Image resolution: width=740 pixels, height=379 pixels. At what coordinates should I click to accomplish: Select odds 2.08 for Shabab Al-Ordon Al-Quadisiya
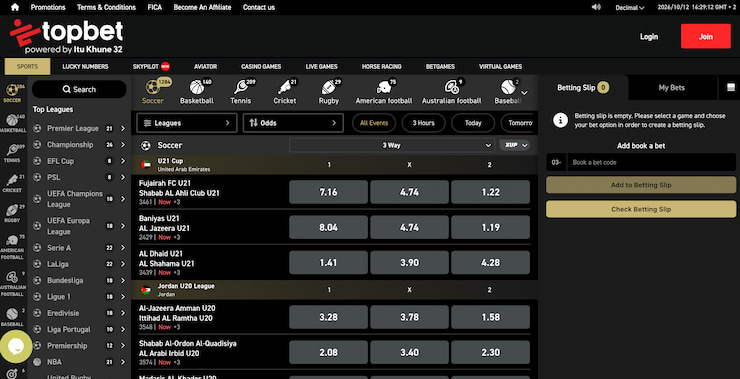328,353
